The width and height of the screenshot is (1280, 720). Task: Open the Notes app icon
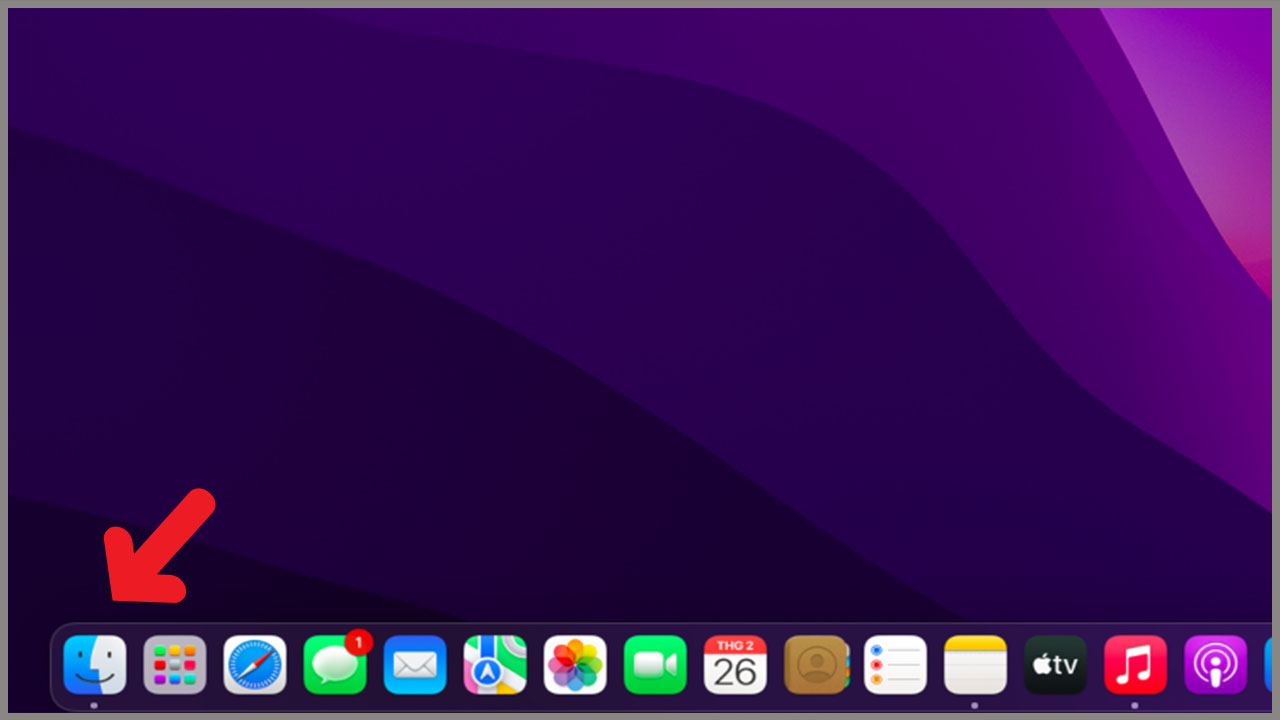(x=975, y=665)
